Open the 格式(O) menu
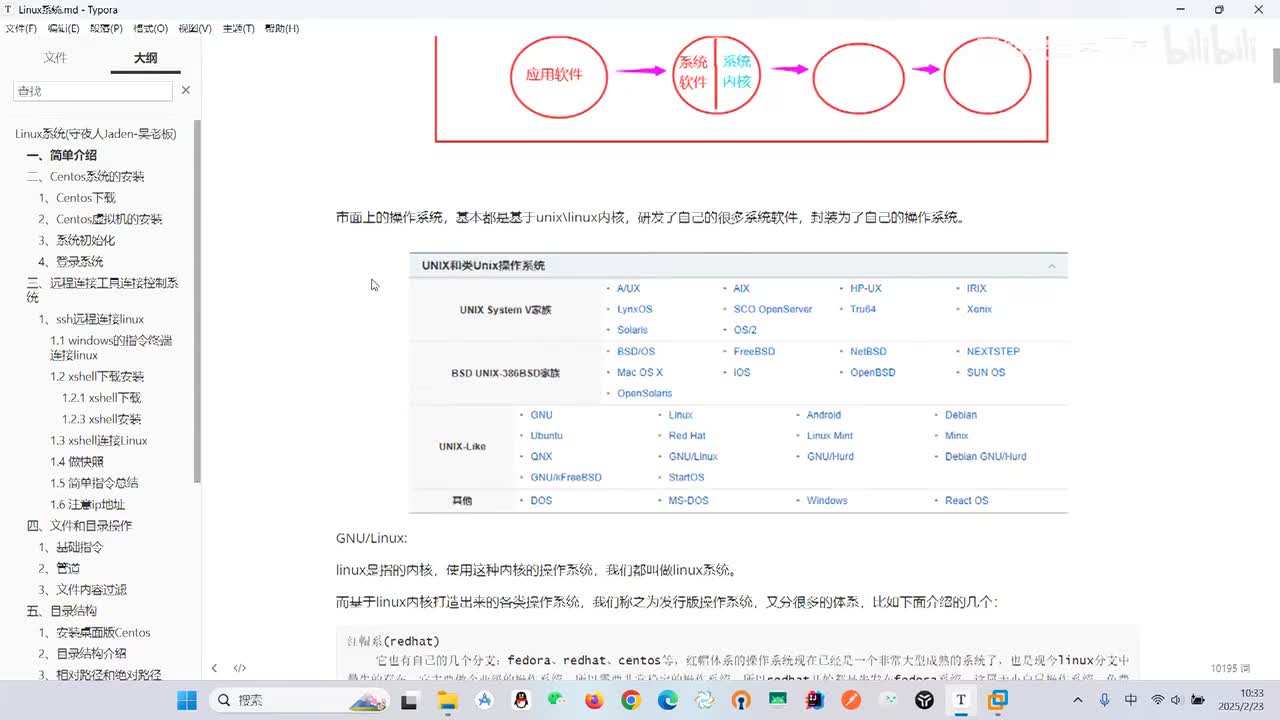The image size is (1280, 720). tap(151, 29)
